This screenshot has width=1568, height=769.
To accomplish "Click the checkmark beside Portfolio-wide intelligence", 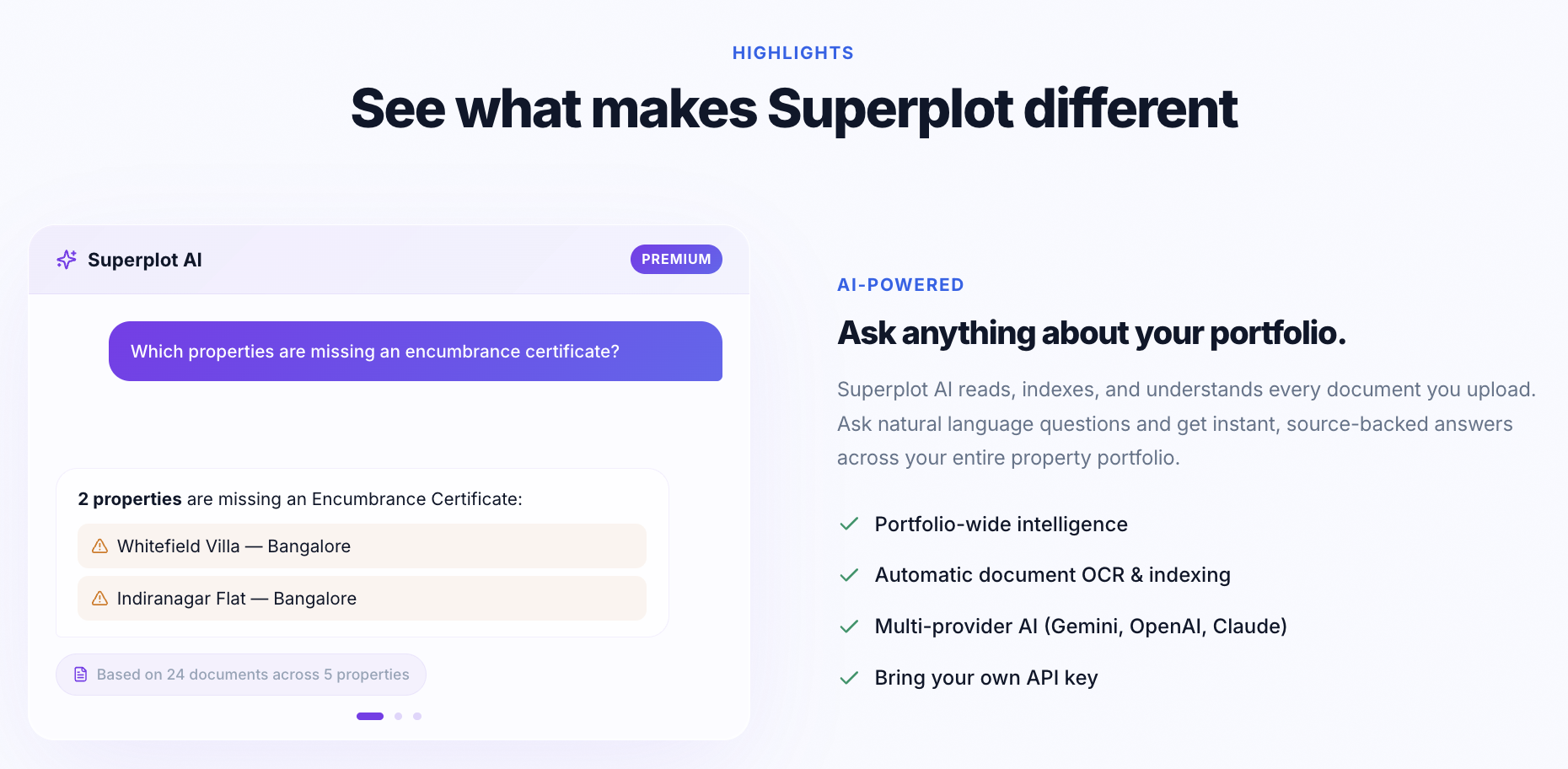I will pyautogui.click(x=848, y=524).
